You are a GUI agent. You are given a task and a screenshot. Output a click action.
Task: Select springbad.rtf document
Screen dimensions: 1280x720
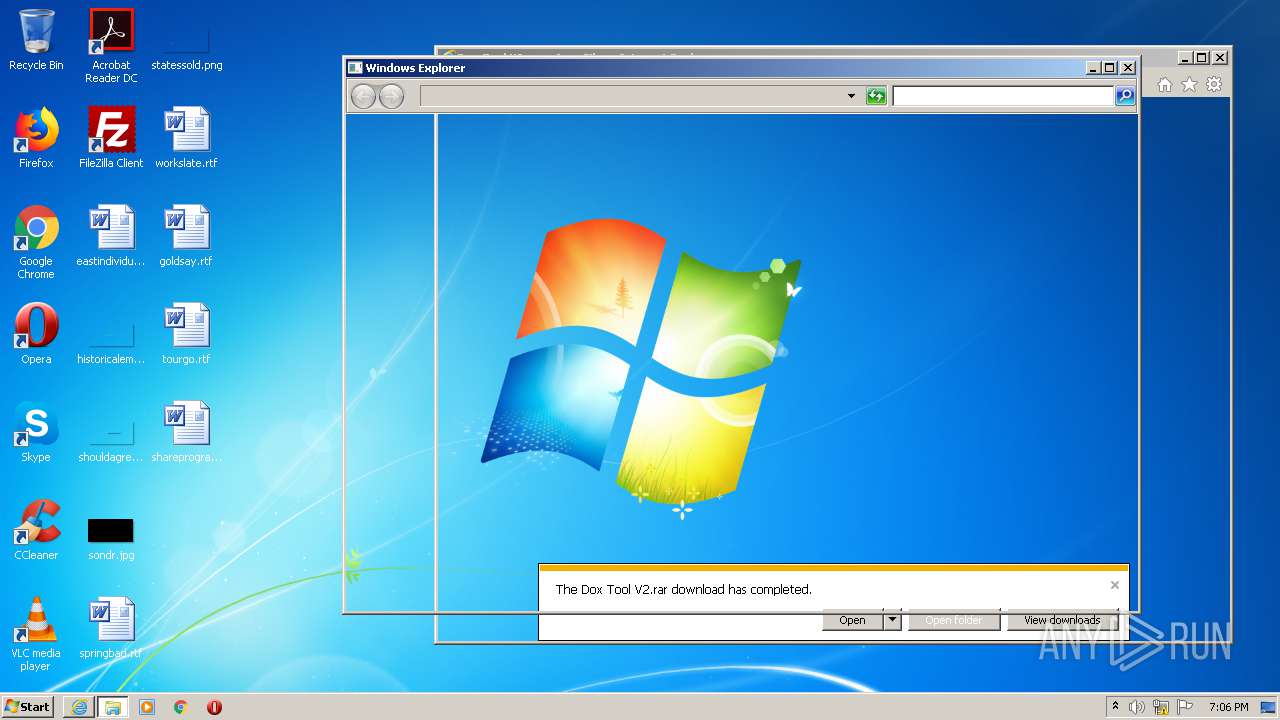(111, 628)
